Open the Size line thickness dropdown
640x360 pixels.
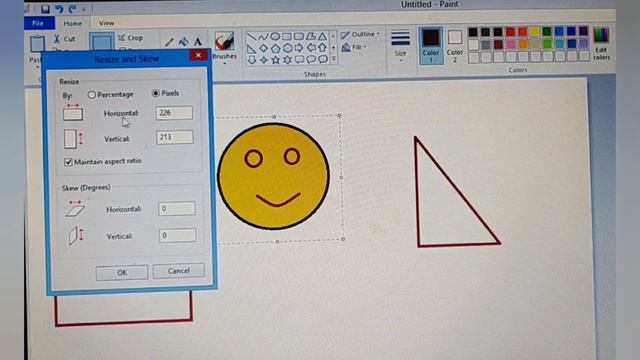point(400,45)
